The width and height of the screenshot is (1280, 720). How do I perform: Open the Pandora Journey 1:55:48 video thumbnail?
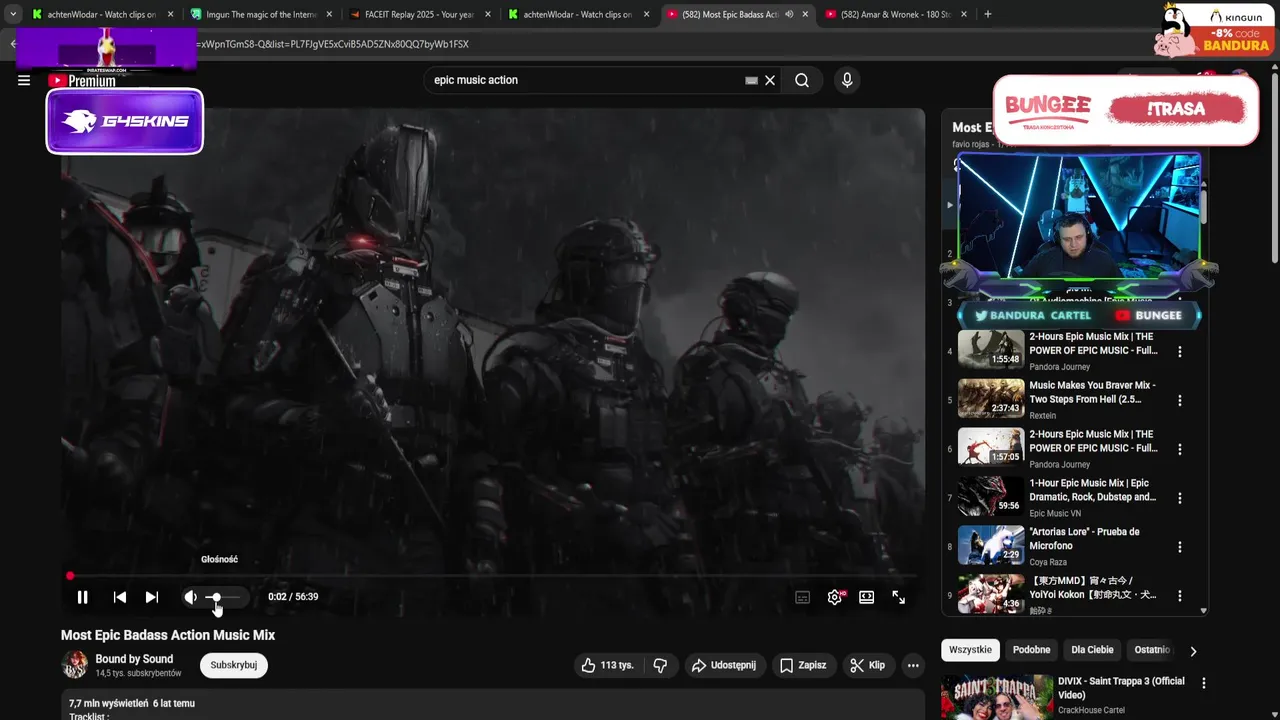tap(991, 350)
